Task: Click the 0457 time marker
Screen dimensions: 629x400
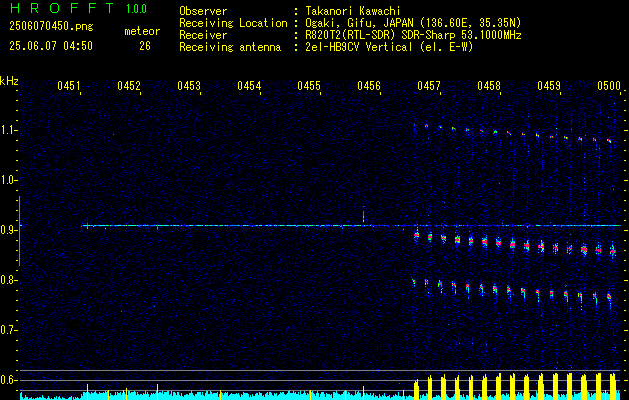Action: [x=429, y=86]
